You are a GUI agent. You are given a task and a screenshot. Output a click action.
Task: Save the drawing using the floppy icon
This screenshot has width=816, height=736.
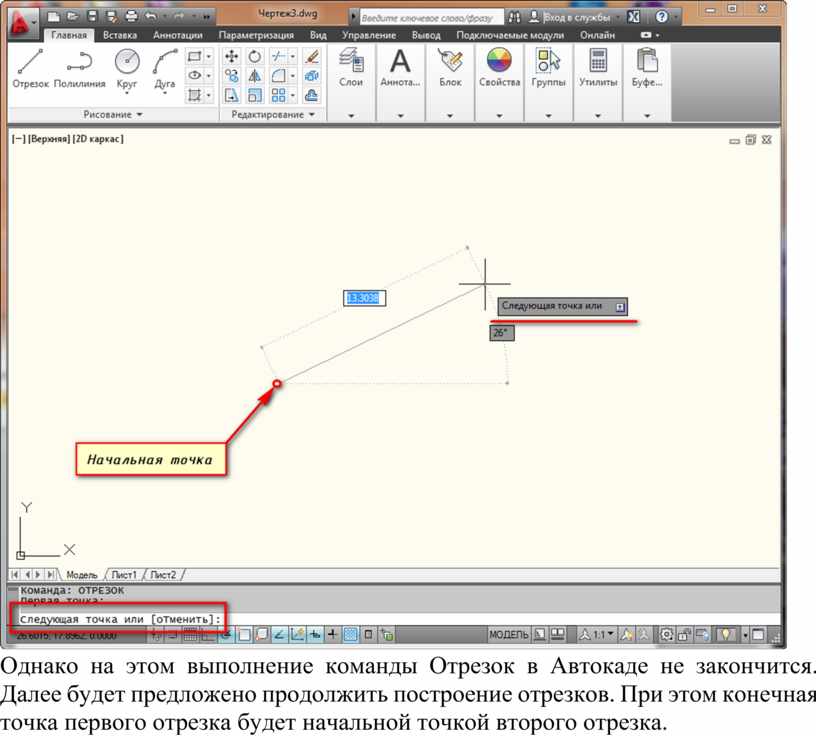[92, 17]
